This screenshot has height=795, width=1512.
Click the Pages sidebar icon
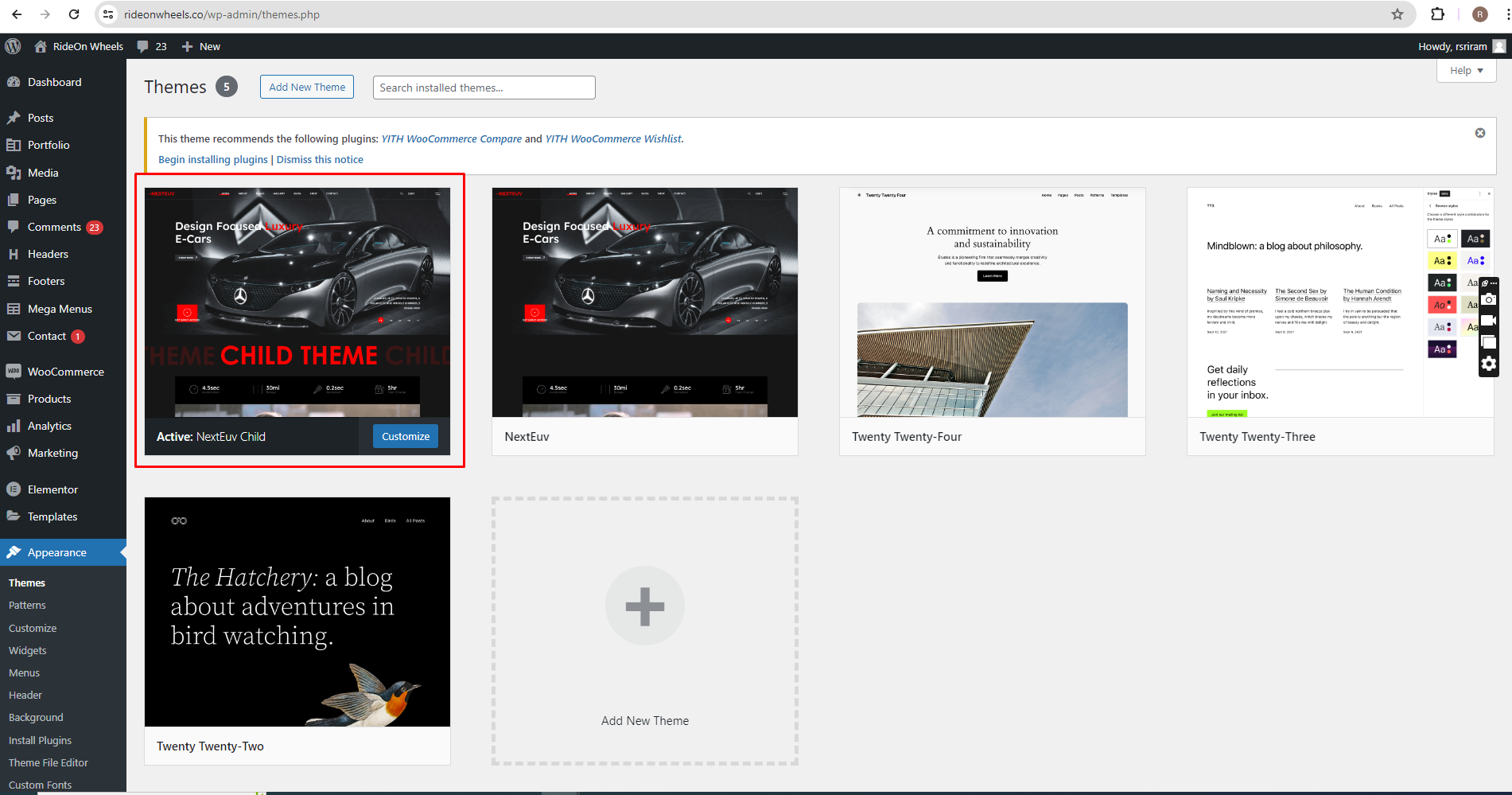click(14, 200)
